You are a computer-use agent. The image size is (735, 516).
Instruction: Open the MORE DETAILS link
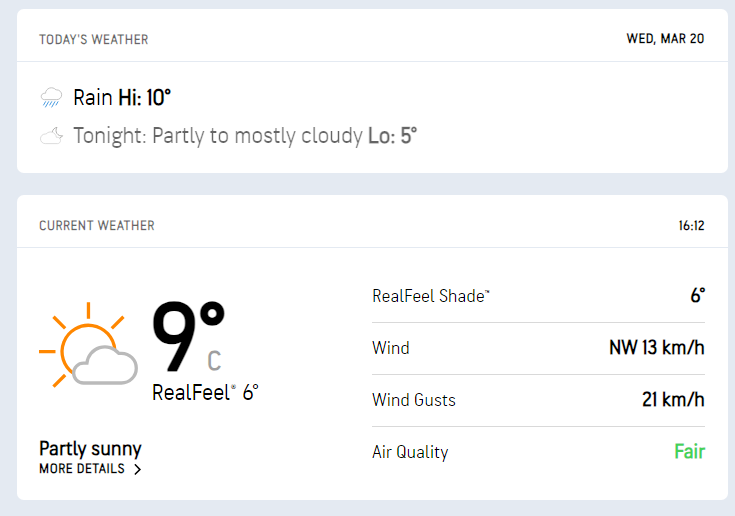click(x=82, y=469)
